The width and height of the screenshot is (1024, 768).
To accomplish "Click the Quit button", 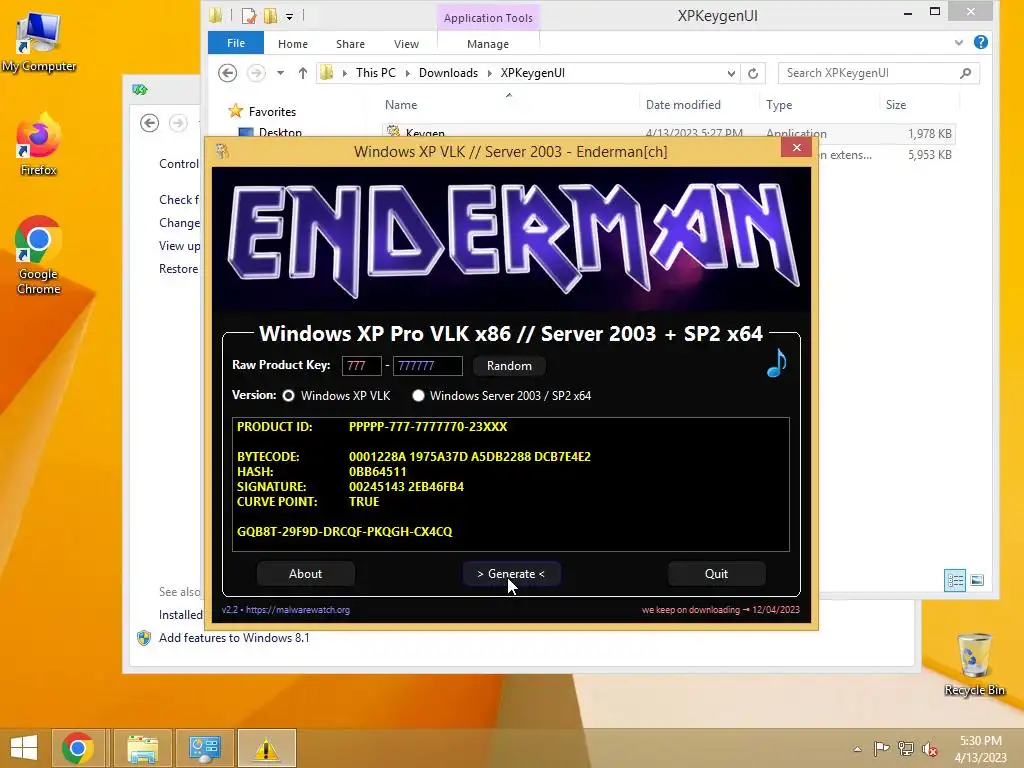I will point(716,573).
